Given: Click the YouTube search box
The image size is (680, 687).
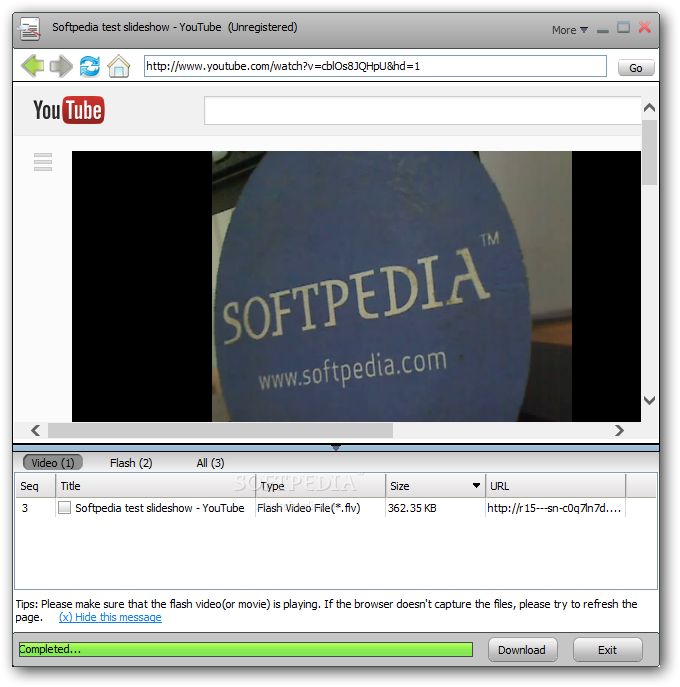Looking at the screenshot, I should tap(422, 110).
